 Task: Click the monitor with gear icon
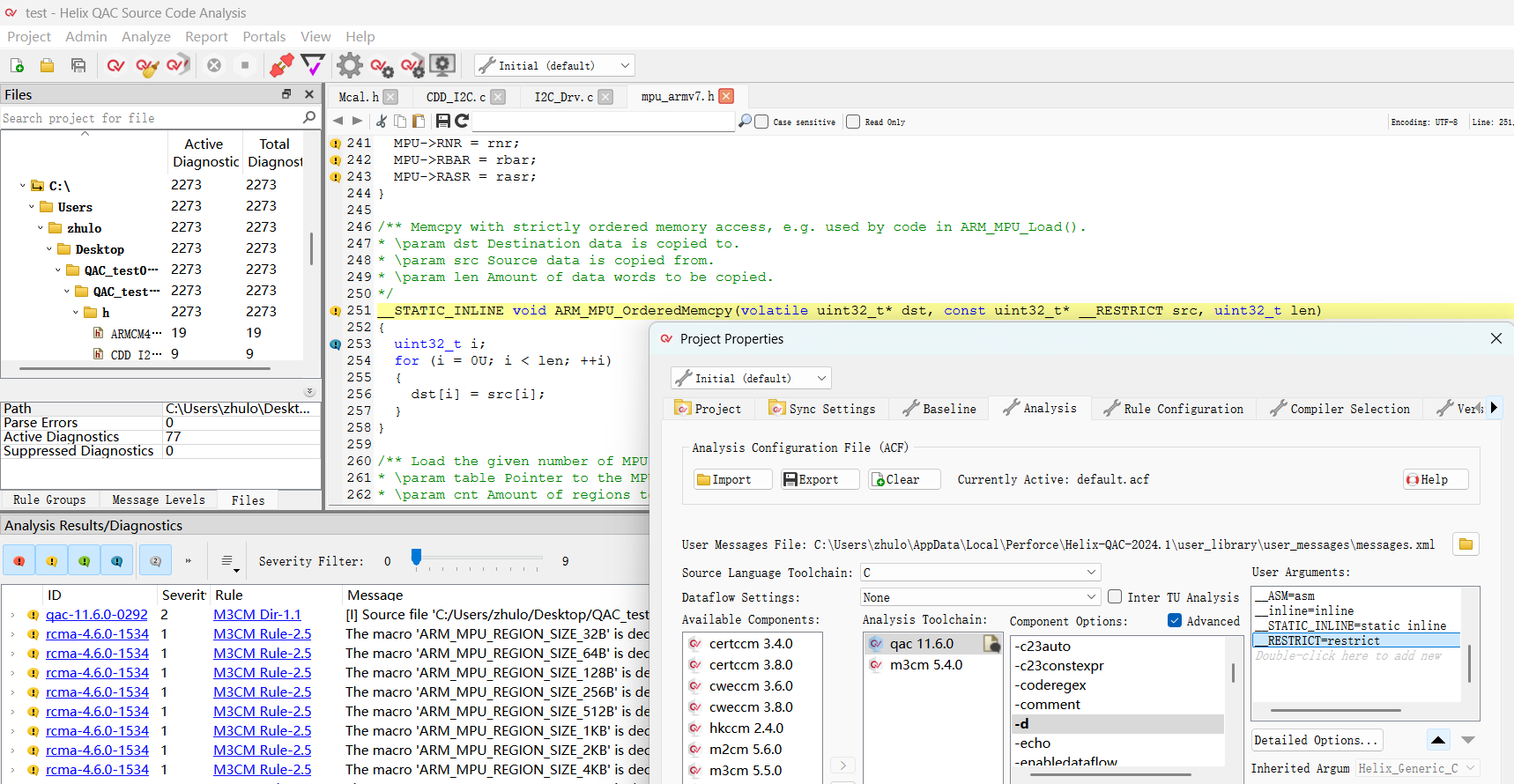coord(442,65)
